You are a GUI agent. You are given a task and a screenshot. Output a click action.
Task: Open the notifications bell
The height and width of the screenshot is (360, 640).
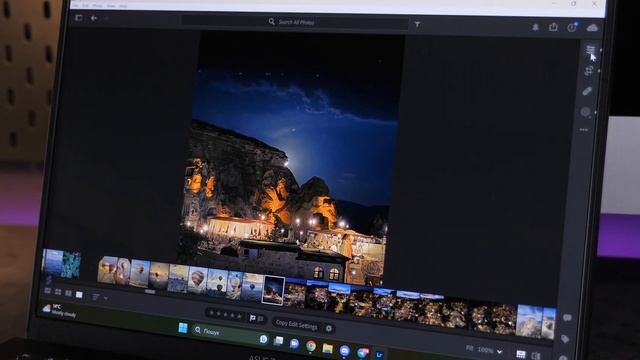pyautogui.click(x=535, y=27)
